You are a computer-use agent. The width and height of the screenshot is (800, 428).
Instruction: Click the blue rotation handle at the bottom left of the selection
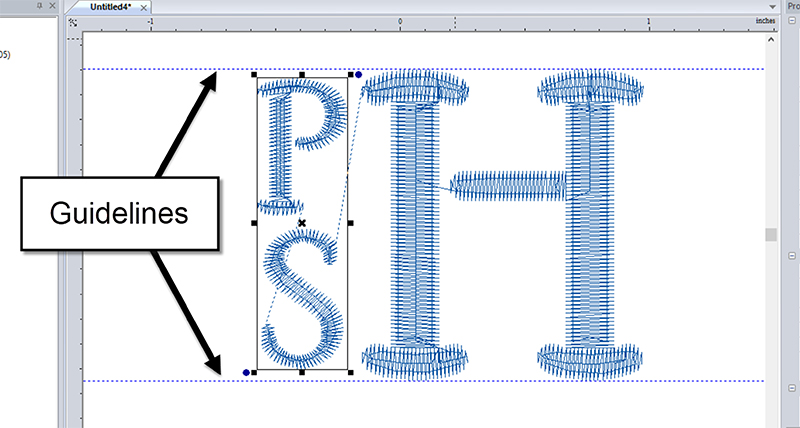(246, 373)
